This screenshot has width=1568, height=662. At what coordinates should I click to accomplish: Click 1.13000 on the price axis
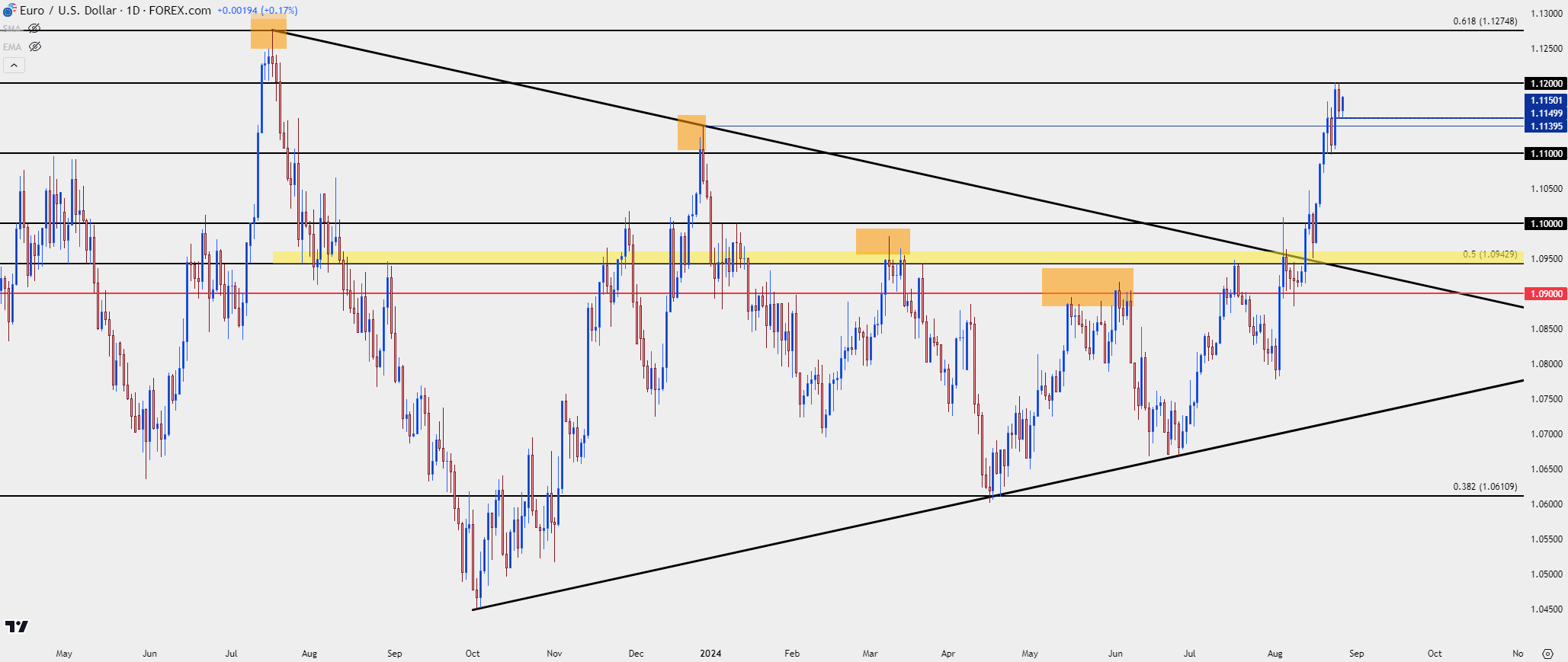[x=1547, y=14]
